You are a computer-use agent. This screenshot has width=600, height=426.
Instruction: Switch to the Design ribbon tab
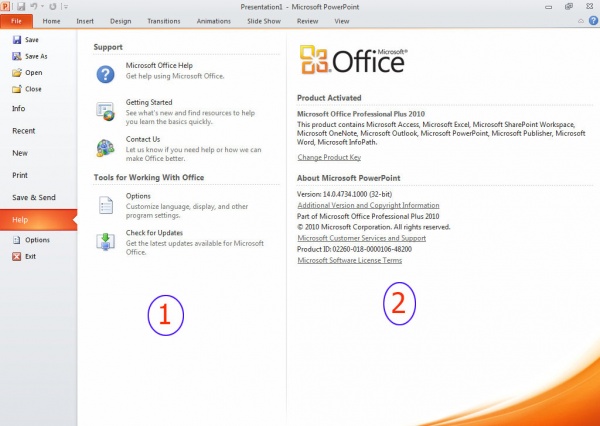pos(121,21)
